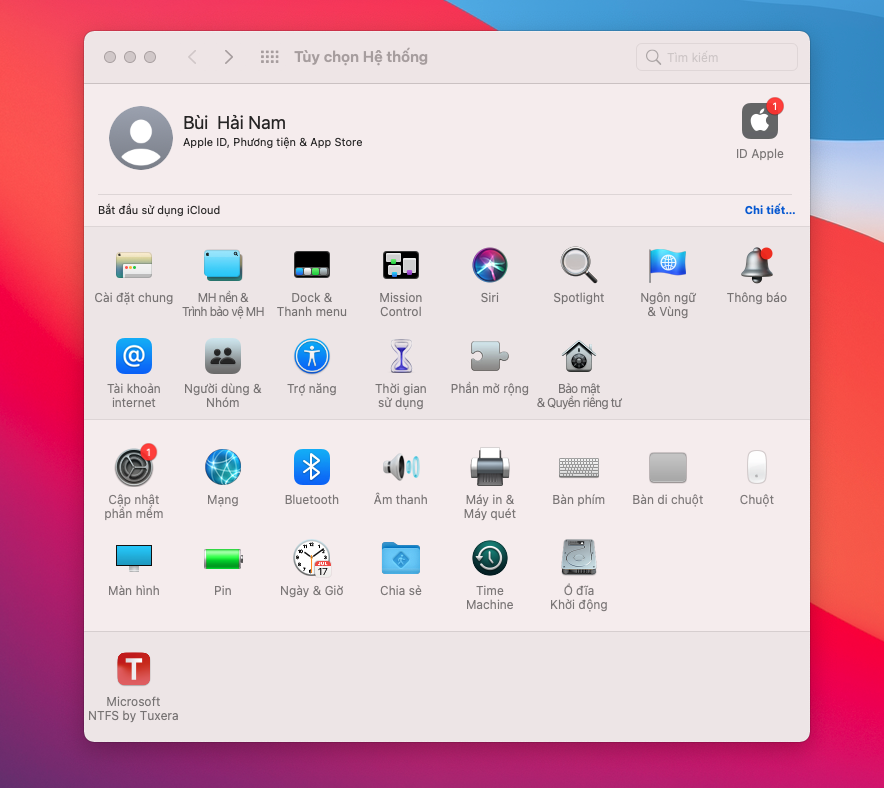Open Thông báo notification settings
The height and width of the screenshot is (788, 884).
[x=757, y=265]
